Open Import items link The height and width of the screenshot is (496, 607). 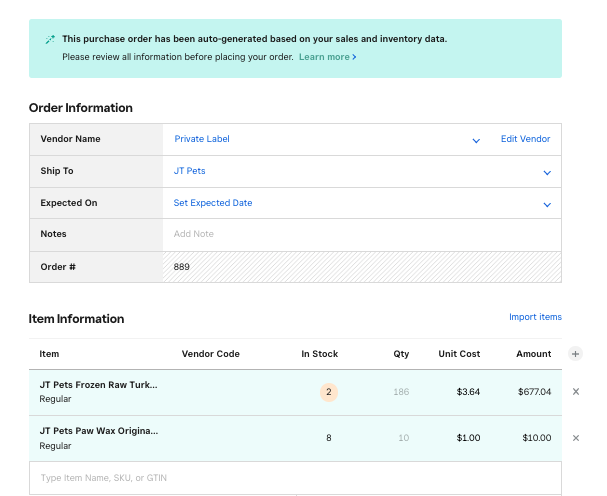pos(535,317)
